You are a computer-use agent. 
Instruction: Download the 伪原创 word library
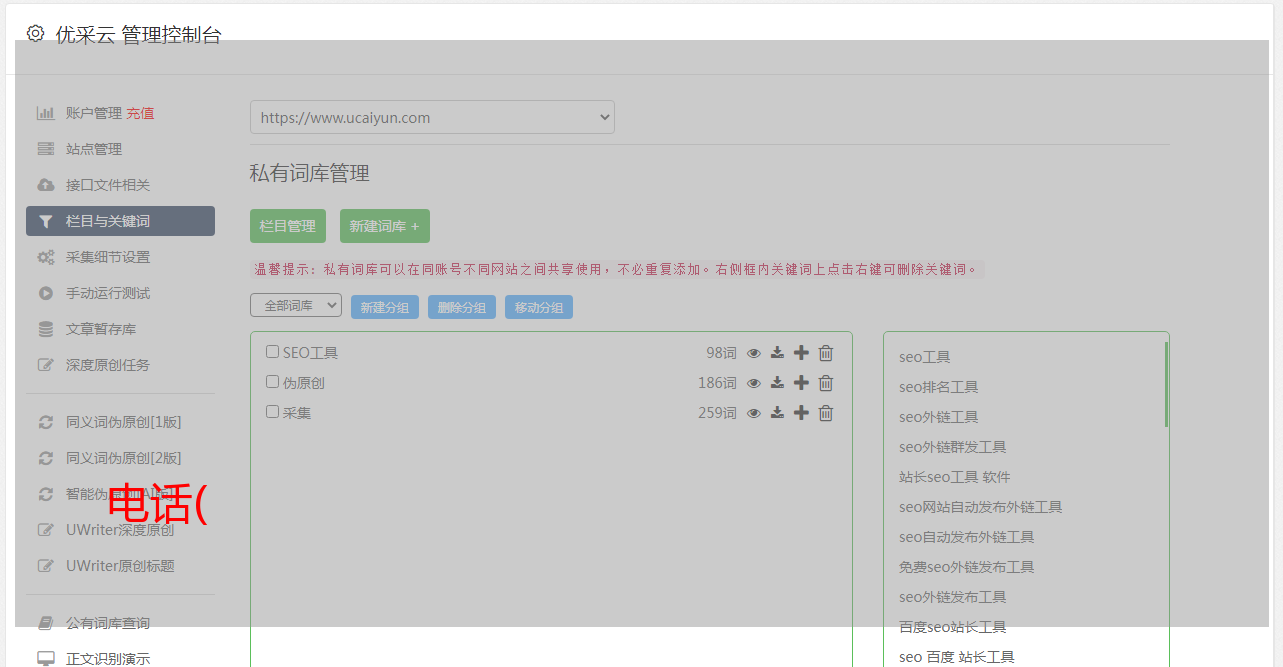(x=777, y=383)
